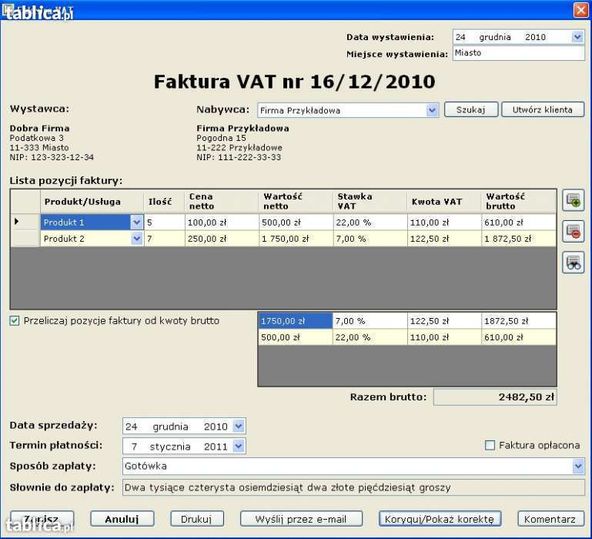
Task: Open Data wystawienia date dropdown
Action: [x=577, y=37]
